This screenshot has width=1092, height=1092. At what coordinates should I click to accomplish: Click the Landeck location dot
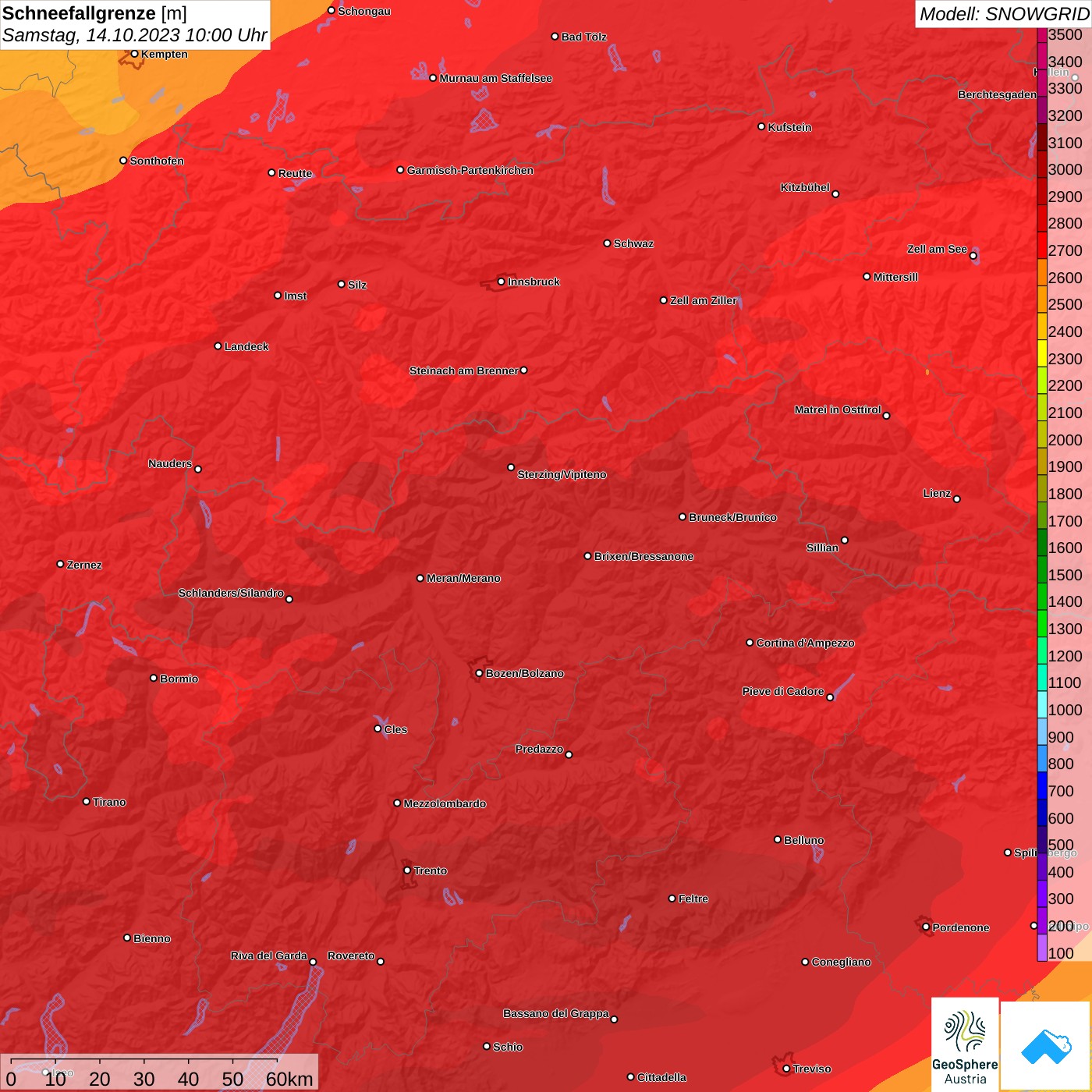click(218, 346)
